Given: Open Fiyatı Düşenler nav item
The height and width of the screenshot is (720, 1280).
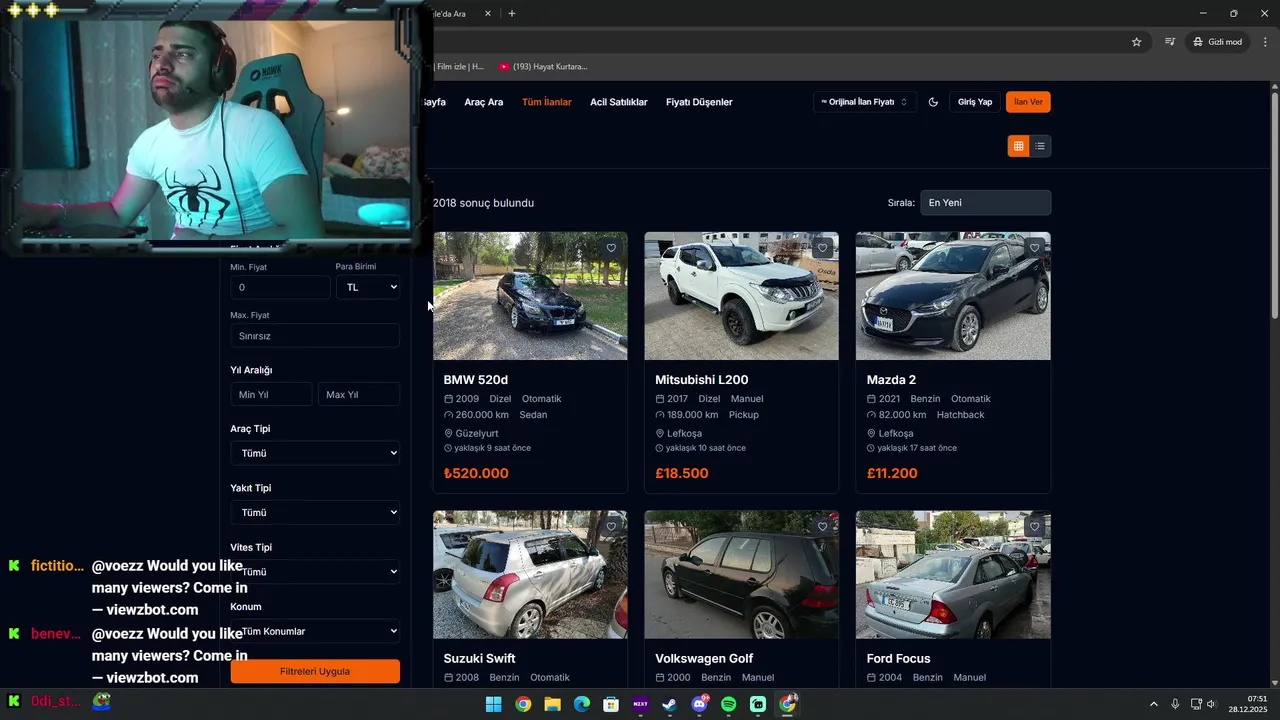Looking at the screenshot, I should coord(699,102).
